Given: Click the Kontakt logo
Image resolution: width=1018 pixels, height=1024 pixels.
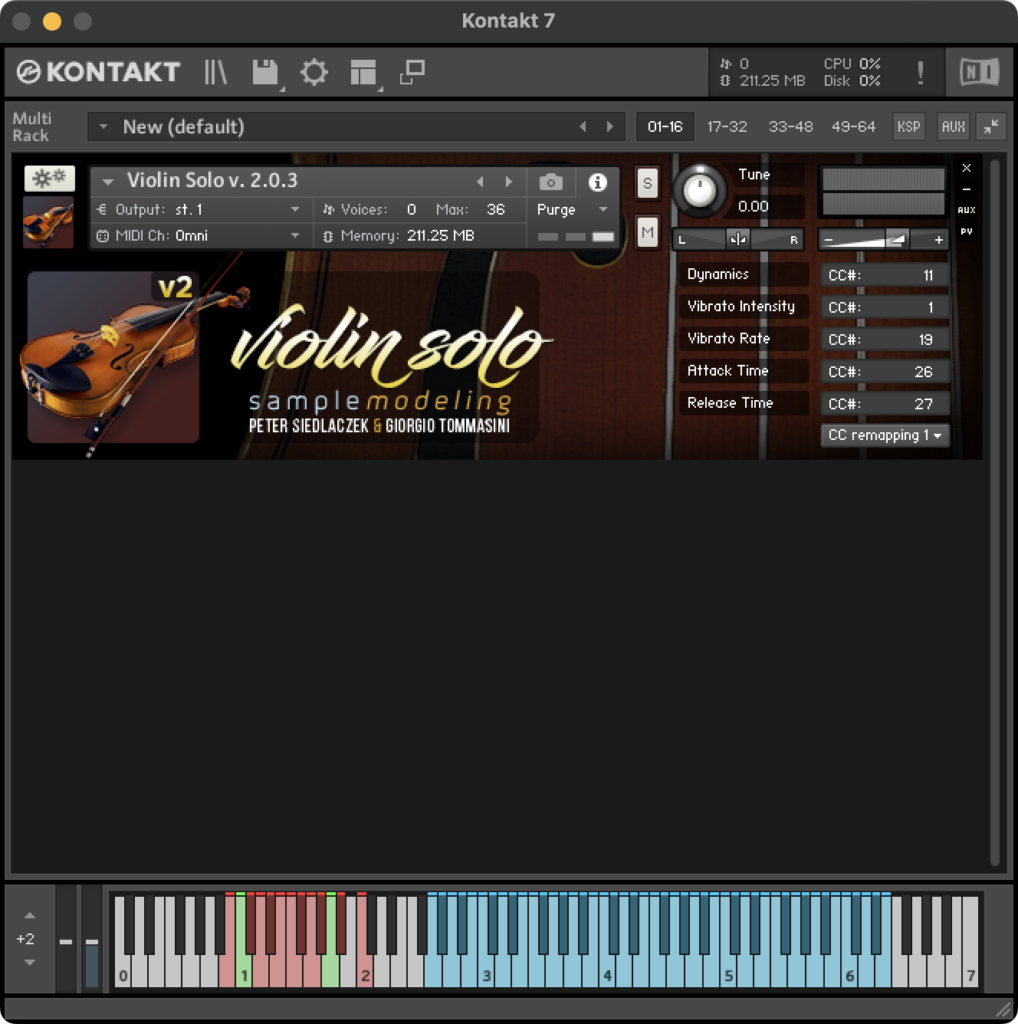Looking at the screenshot, I should pos(98,72).
